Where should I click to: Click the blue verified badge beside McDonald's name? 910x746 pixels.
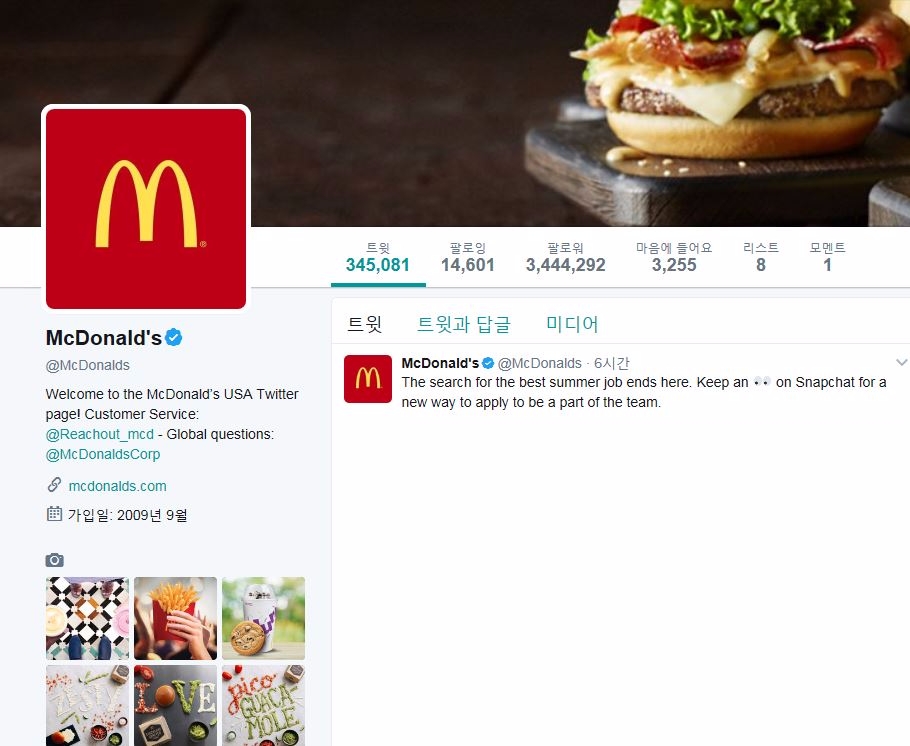coord(174,337)
